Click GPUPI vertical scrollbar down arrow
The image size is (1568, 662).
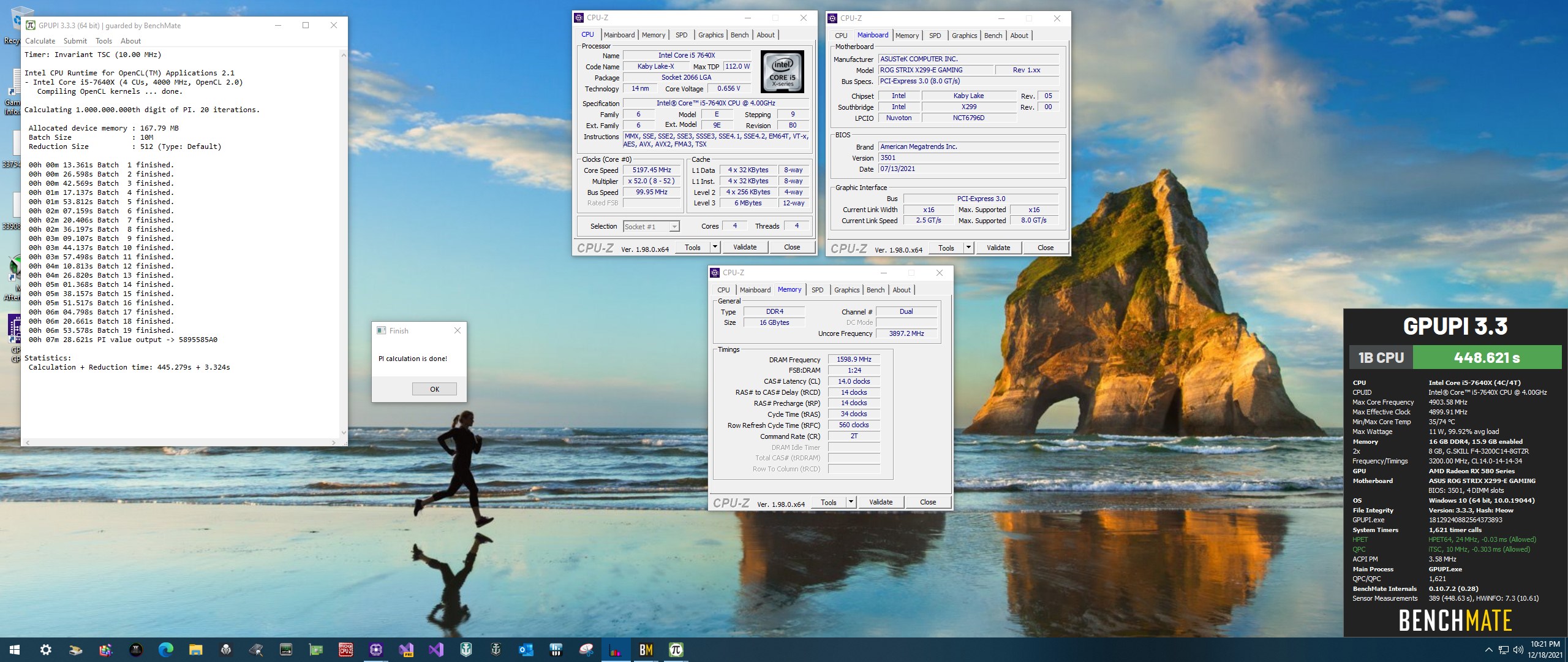point(343,432)
